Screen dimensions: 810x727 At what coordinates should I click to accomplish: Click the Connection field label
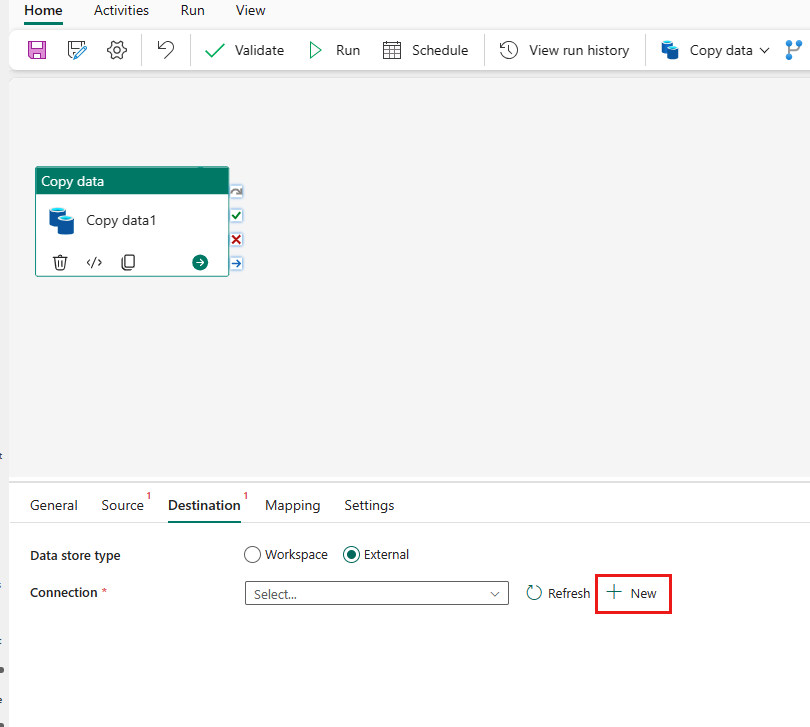click(64, 593)
